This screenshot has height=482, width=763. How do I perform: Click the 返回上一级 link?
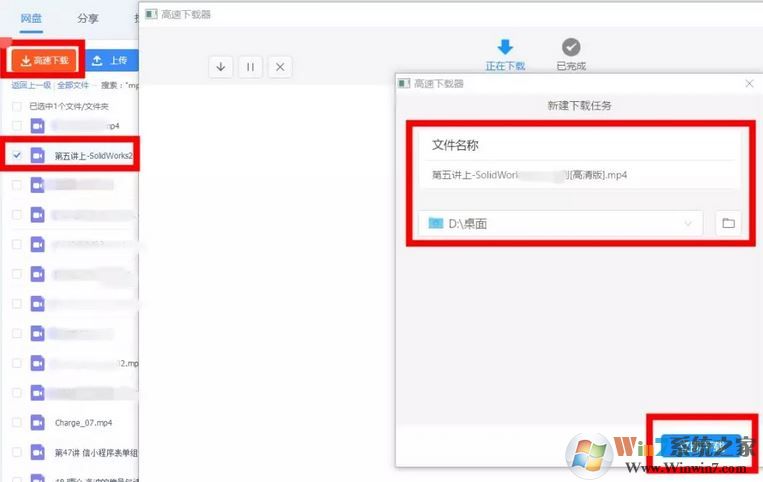pyautogui.click(x=31, y=85)
